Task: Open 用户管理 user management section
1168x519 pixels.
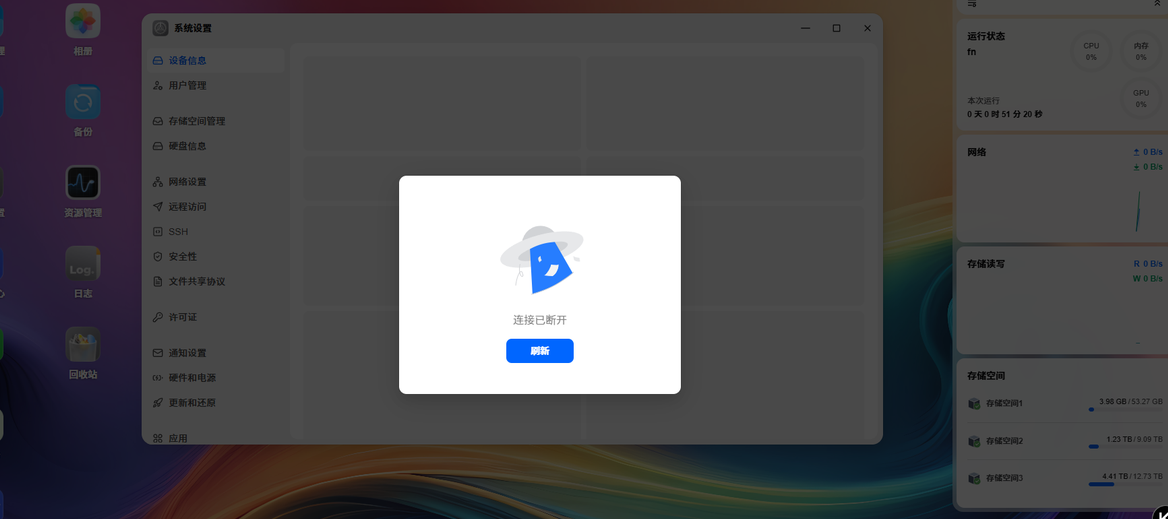Action: [215, 86]
